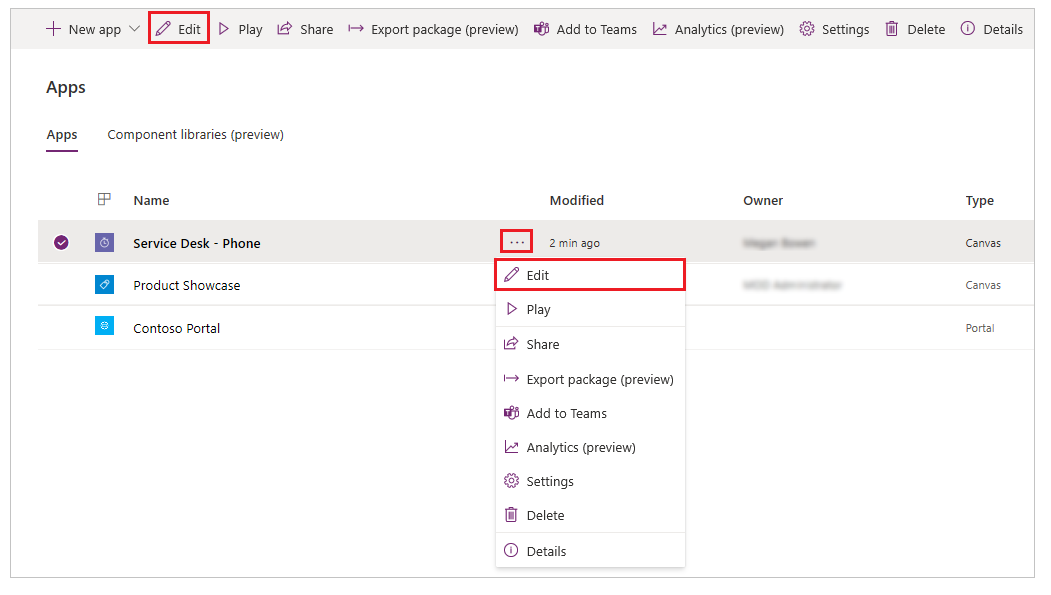Click Add to Teams icon in the toolbar
The height and width of the screenshot is (595, 1051).
[x=541, y=29]
